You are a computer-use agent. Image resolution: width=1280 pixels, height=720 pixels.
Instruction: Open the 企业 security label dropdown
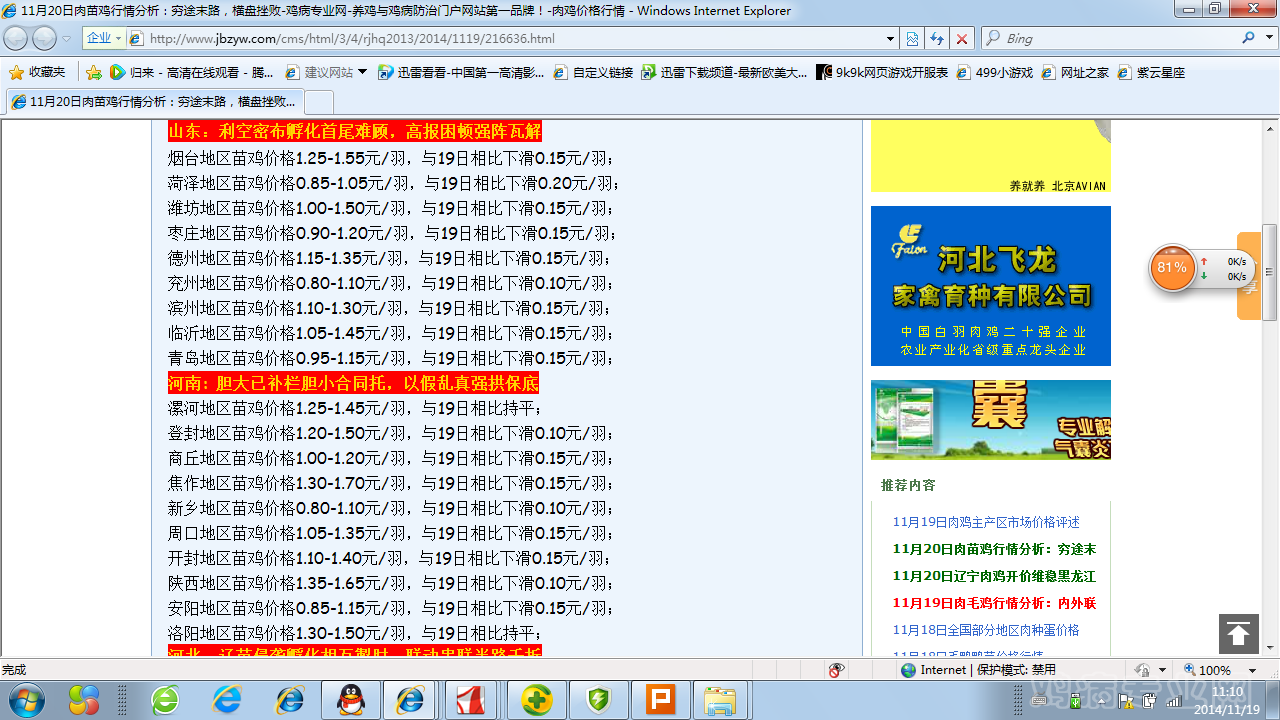(x=103, y=38)
